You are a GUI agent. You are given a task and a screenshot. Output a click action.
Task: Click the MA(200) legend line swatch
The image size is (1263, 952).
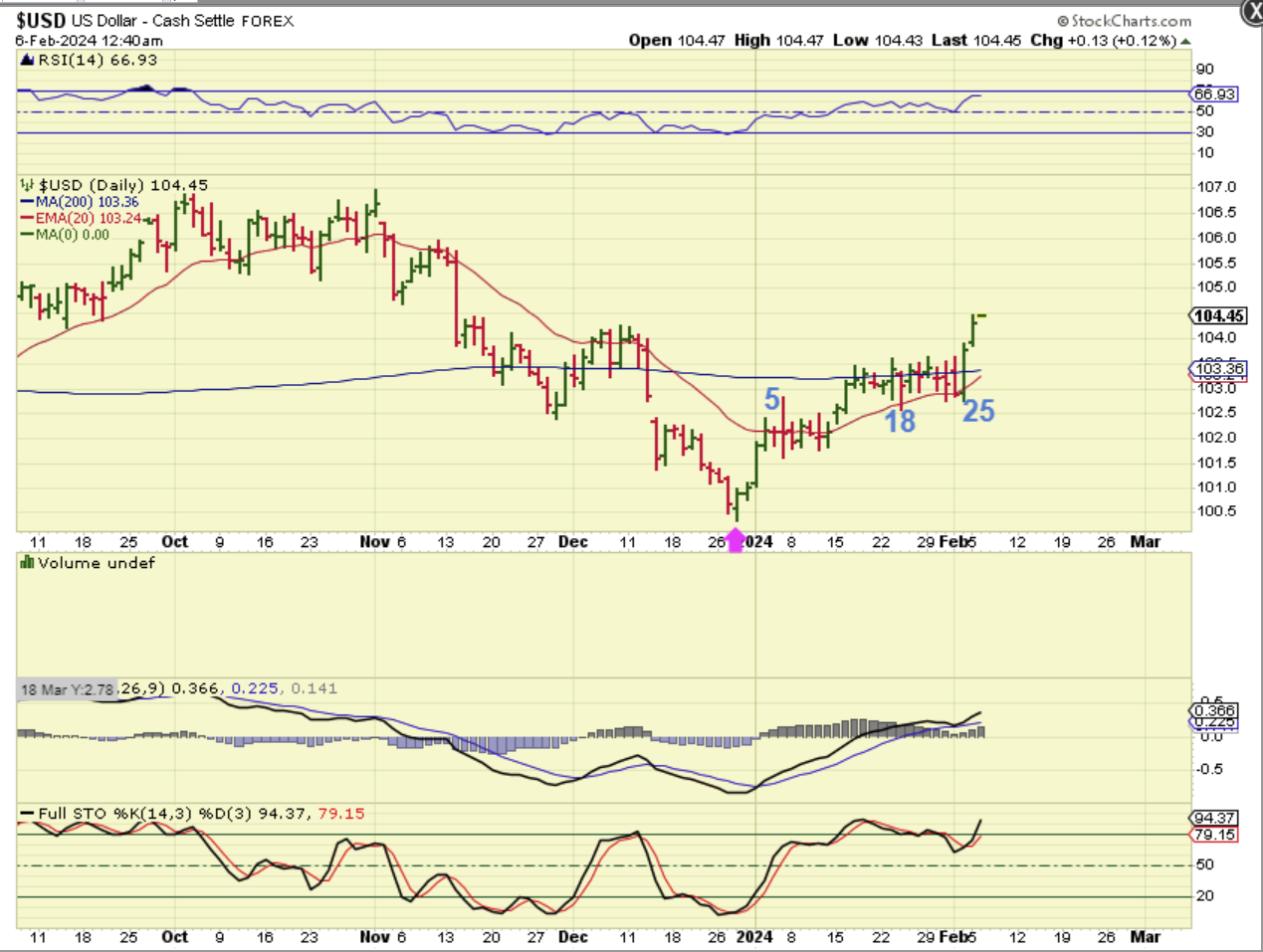tap(27, 202)
